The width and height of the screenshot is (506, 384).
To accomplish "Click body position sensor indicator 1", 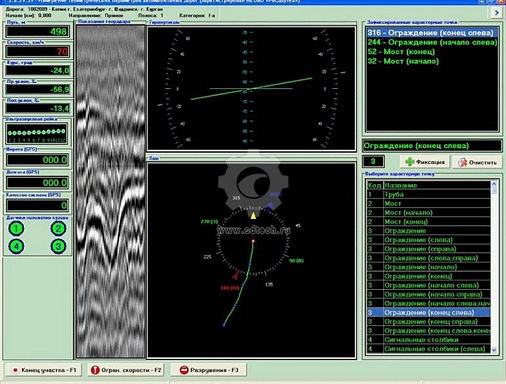I will coord(16,229).
